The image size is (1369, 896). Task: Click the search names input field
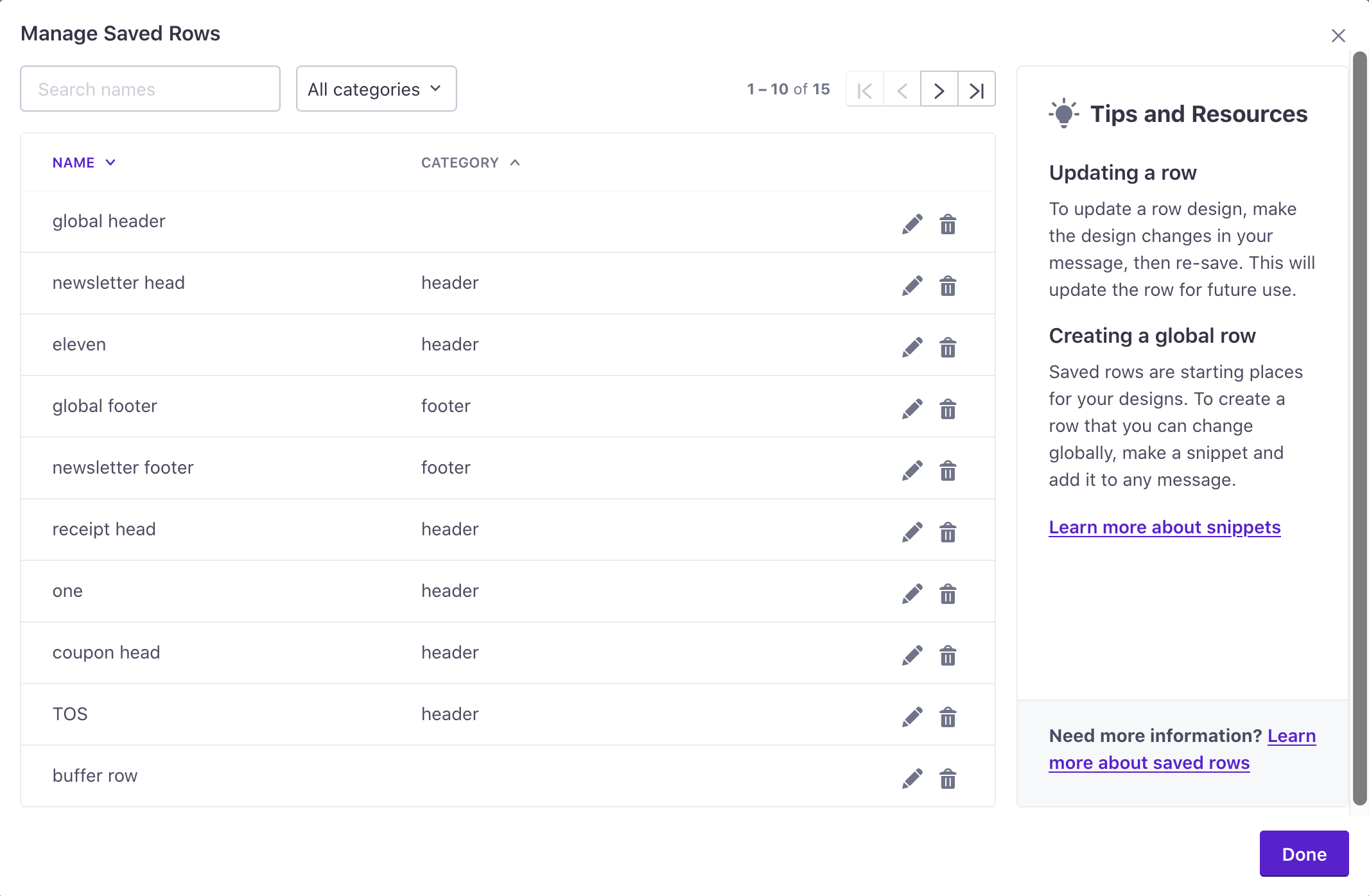(x=150, y=88)
